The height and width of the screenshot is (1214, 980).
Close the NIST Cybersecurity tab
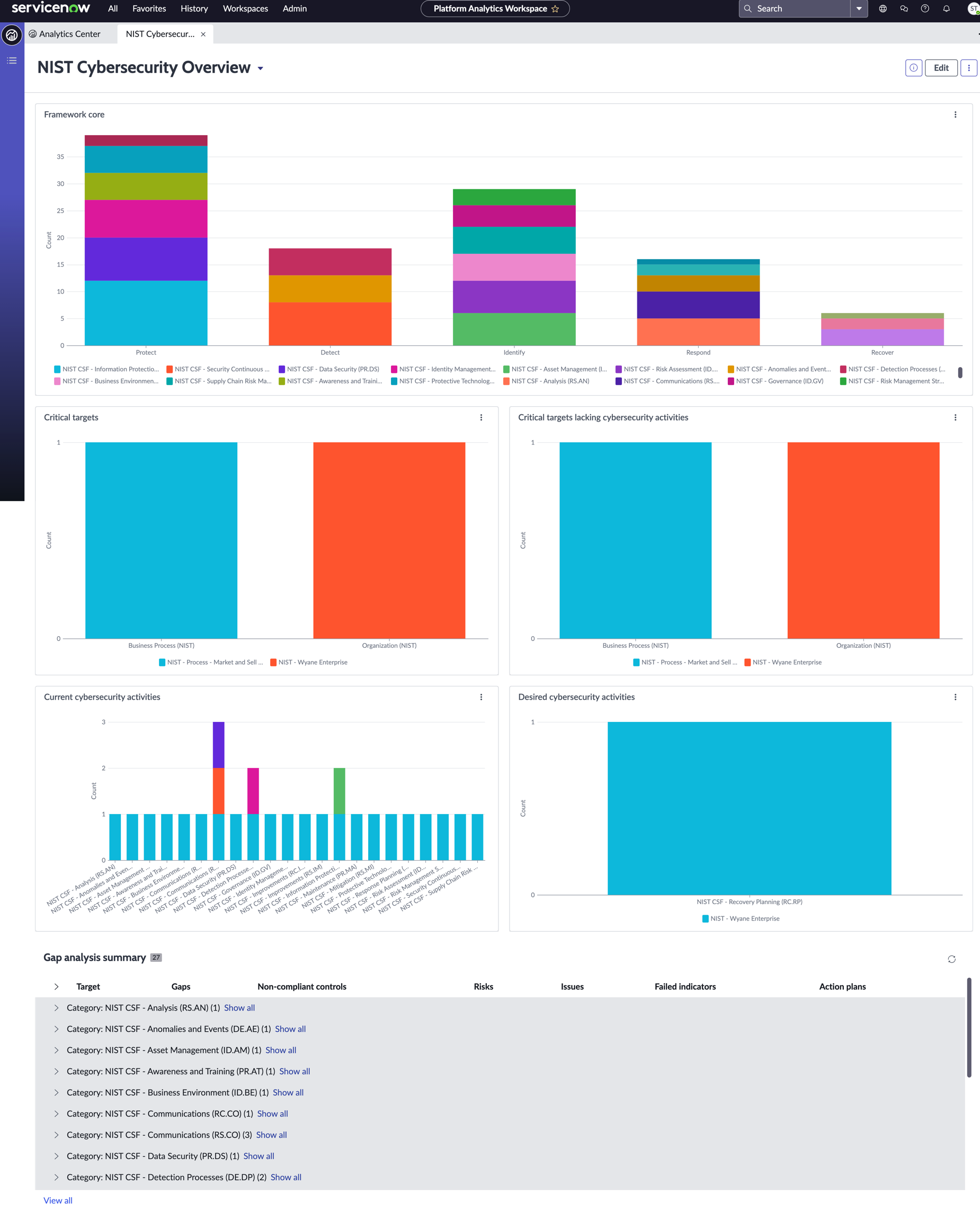[x=203, y=34]
